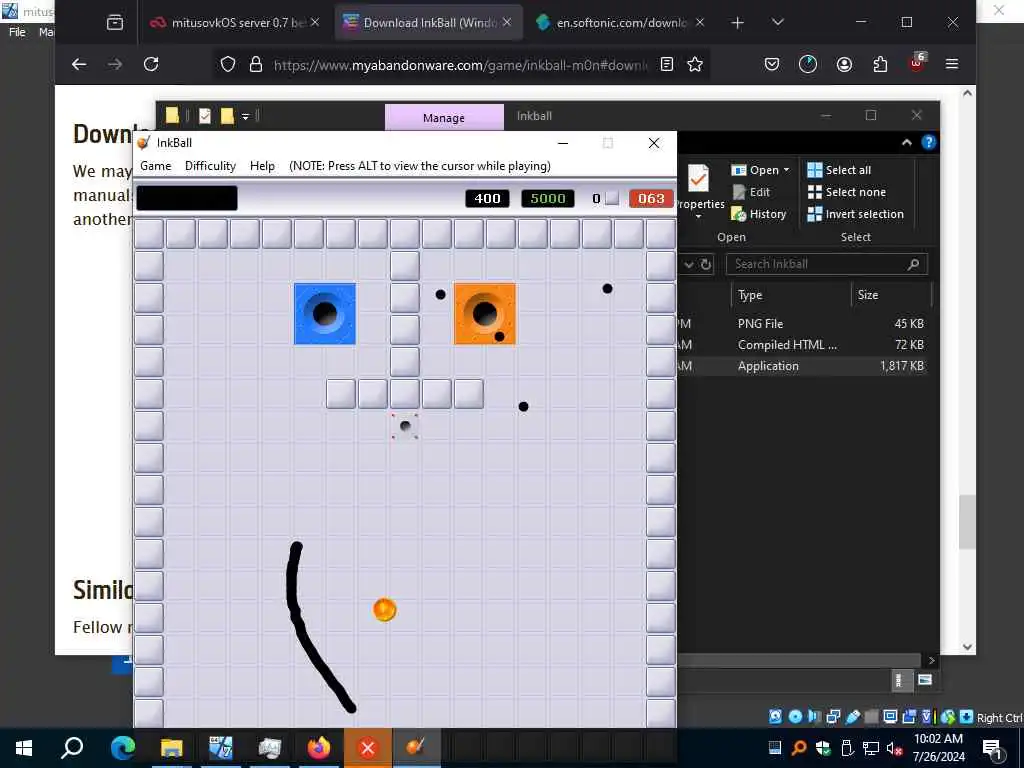Switch Explorer to large icons view

point(925,680)
